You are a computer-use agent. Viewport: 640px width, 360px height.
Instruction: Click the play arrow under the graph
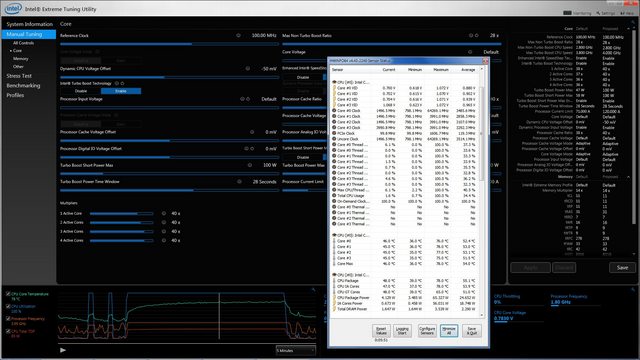point(63,350)
